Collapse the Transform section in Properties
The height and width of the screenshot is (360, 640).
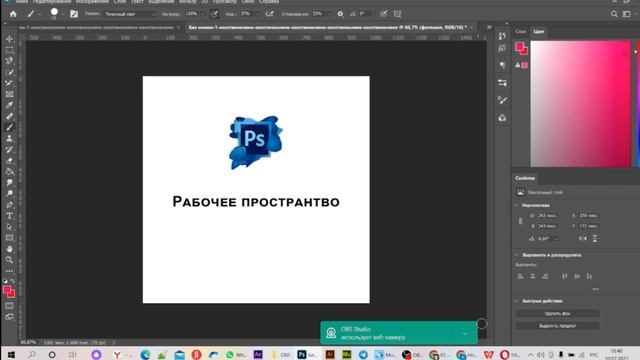coord(517,205)
